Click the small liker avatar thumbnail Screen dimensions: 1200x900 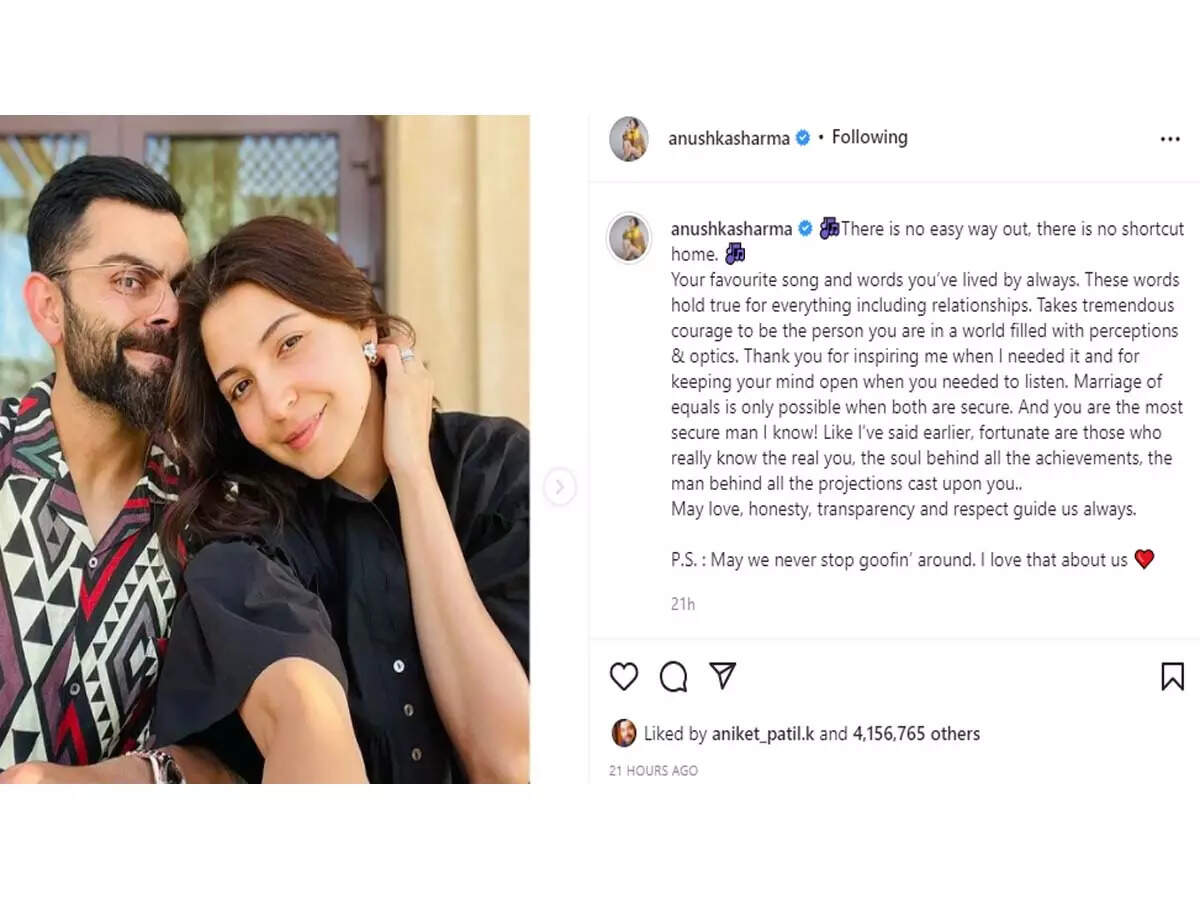tap(623, 733)
